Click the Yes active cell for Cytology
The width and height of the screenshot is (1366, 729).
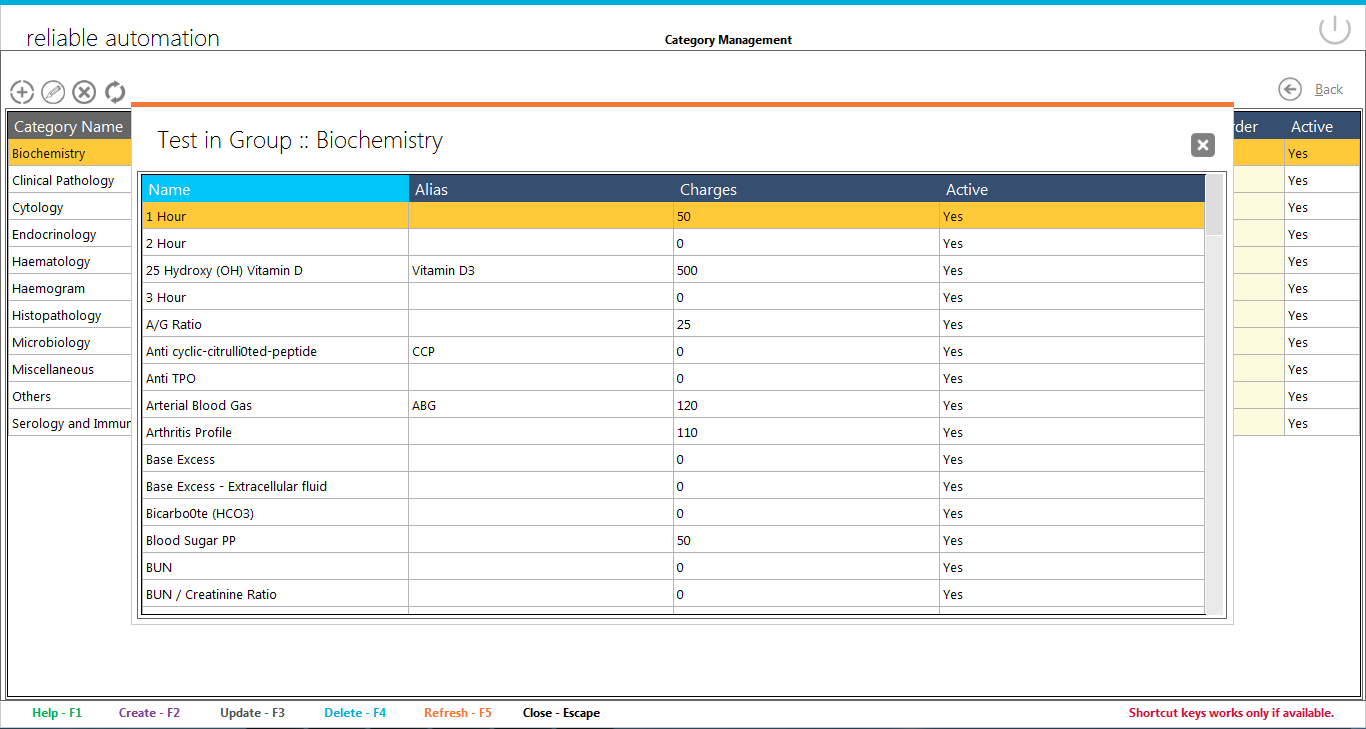pyautogui.click(x=1322, y=207)
